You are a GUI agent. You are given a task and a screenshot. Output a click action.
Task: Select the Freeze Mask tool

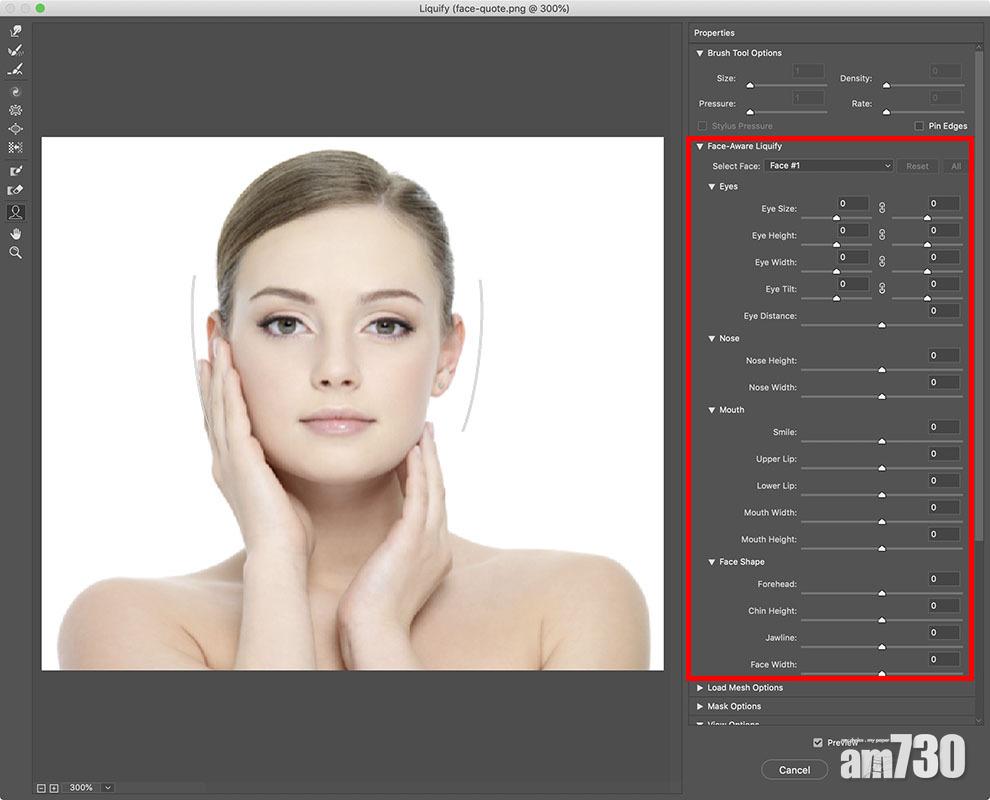tap(15, 171)
